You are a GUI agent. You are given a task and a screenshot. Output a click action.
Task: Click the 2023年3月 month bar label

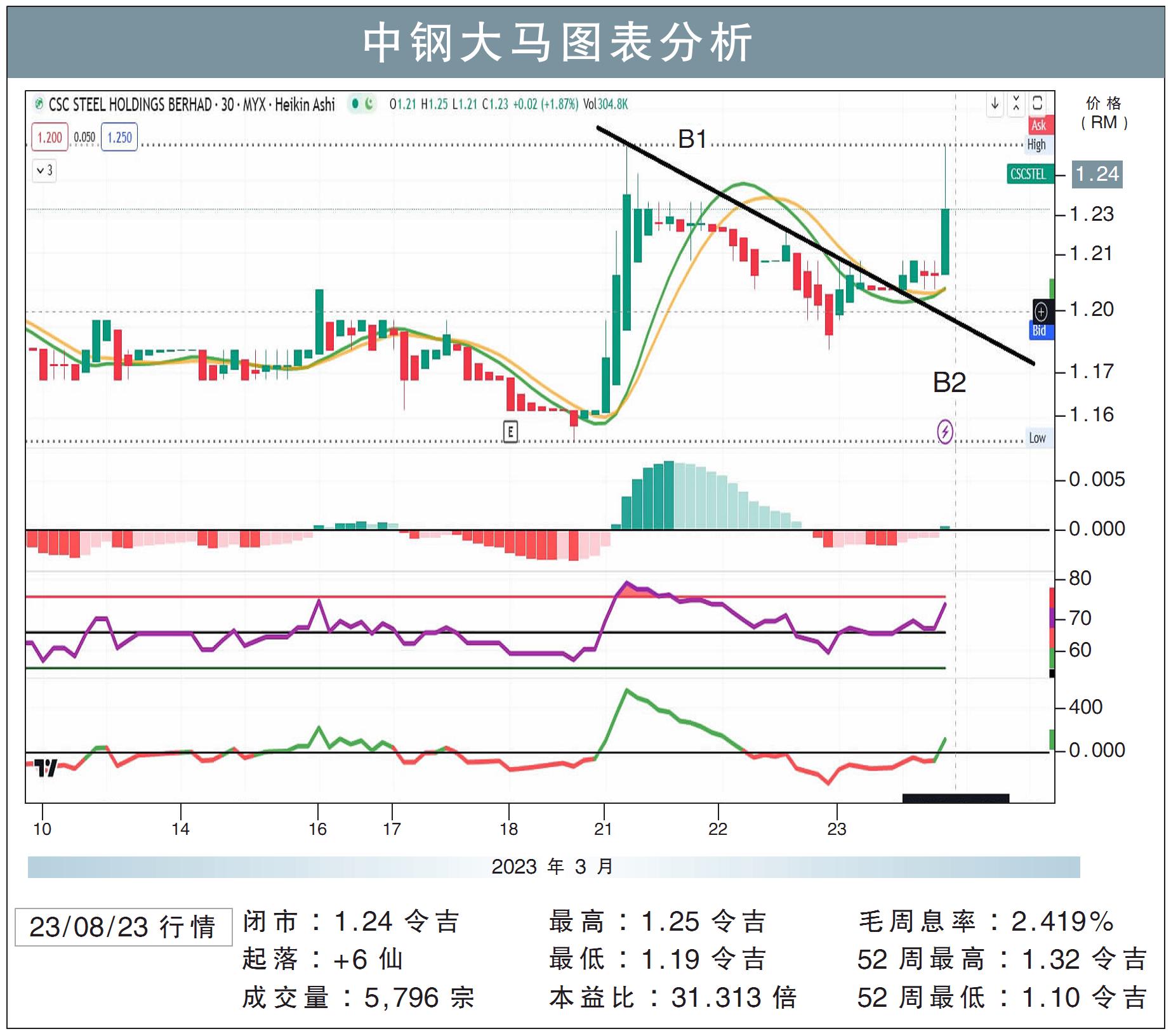[553, 867]
